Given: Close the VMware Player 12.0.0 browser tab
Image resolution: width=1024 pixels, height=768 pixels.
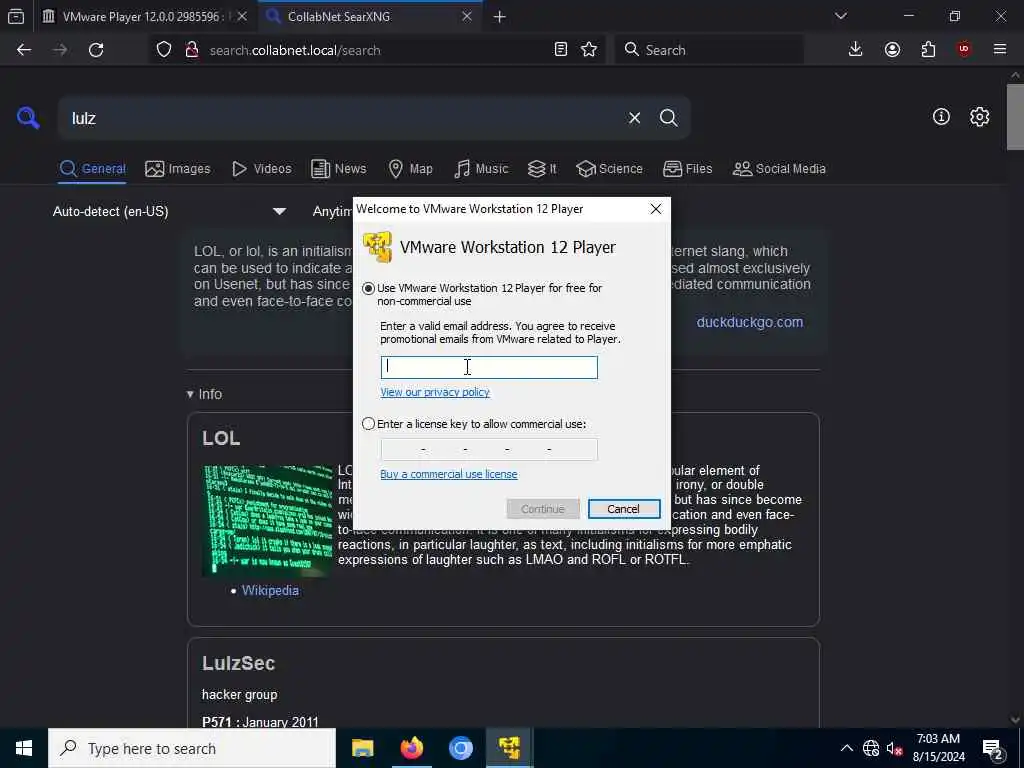Looking at the screenshot, I should click(x=242, y=16).
